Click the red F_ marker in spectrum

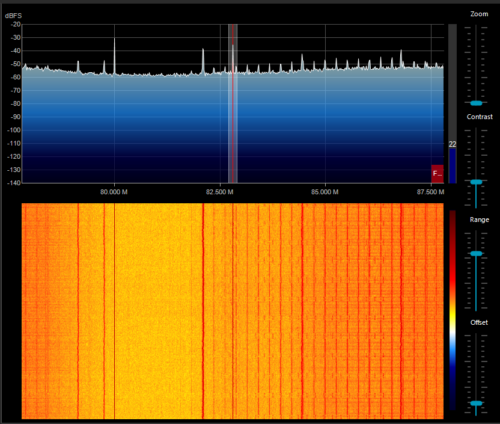(437, 174)
